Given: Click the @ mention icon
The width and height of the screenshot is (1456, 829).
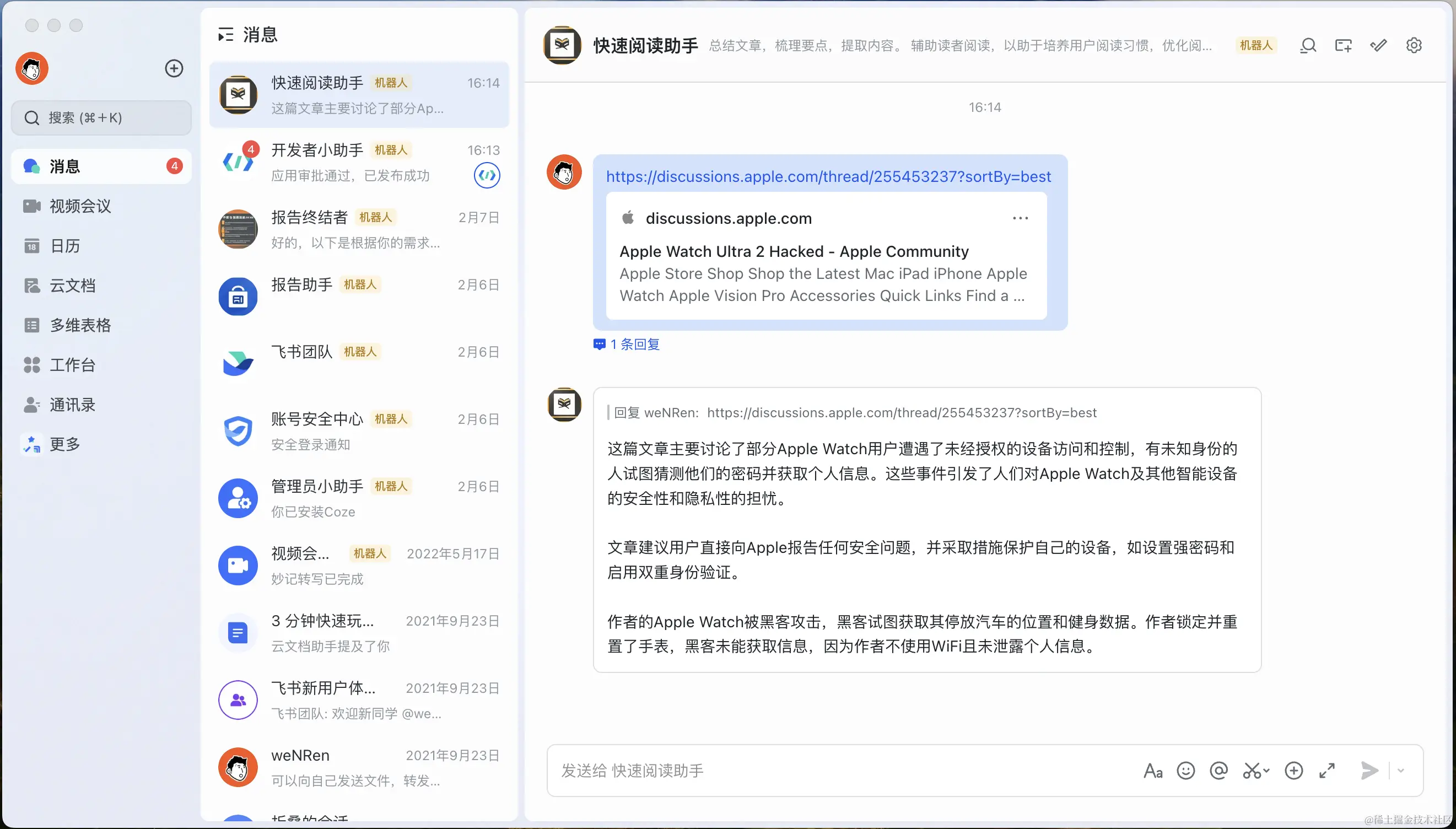Looking at the screenshot, I should [x=1218, y=771].
